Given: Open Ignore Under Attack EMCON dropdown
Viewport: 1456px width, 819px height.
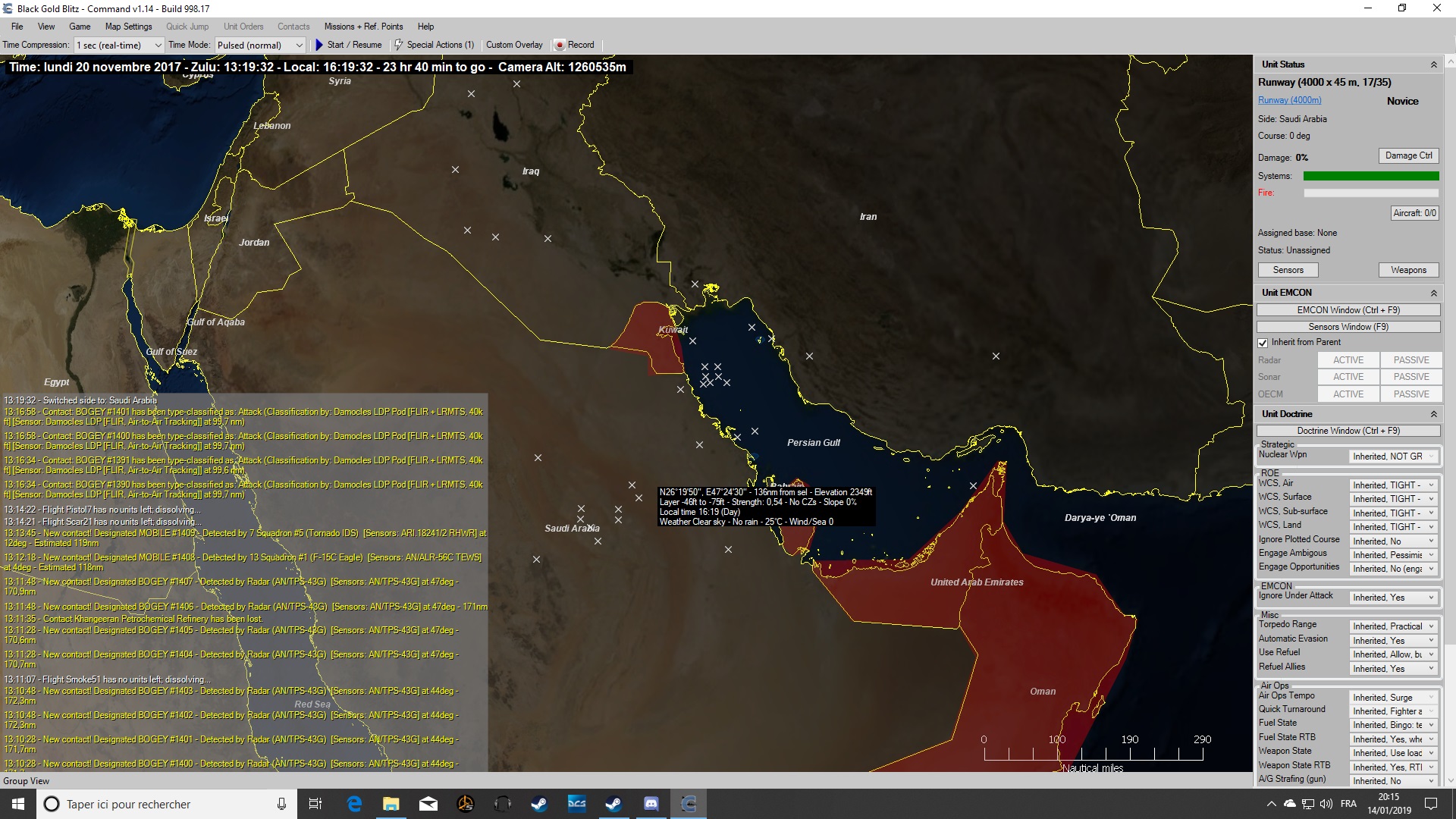Looking at the screenshot, I should coord(1394,598).
